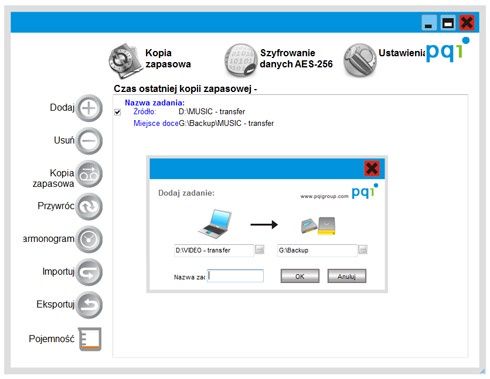This screenshot has height=379, width=490.
Task: Click the G:\Backup destination field
Action: tap(317, 250)
